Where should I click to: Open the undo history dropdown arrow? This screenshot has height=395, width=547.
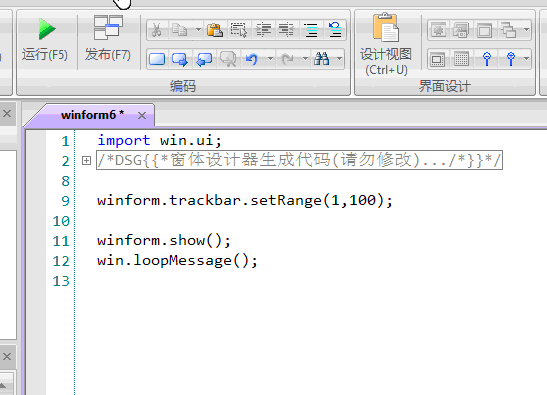tap(270, 59)
